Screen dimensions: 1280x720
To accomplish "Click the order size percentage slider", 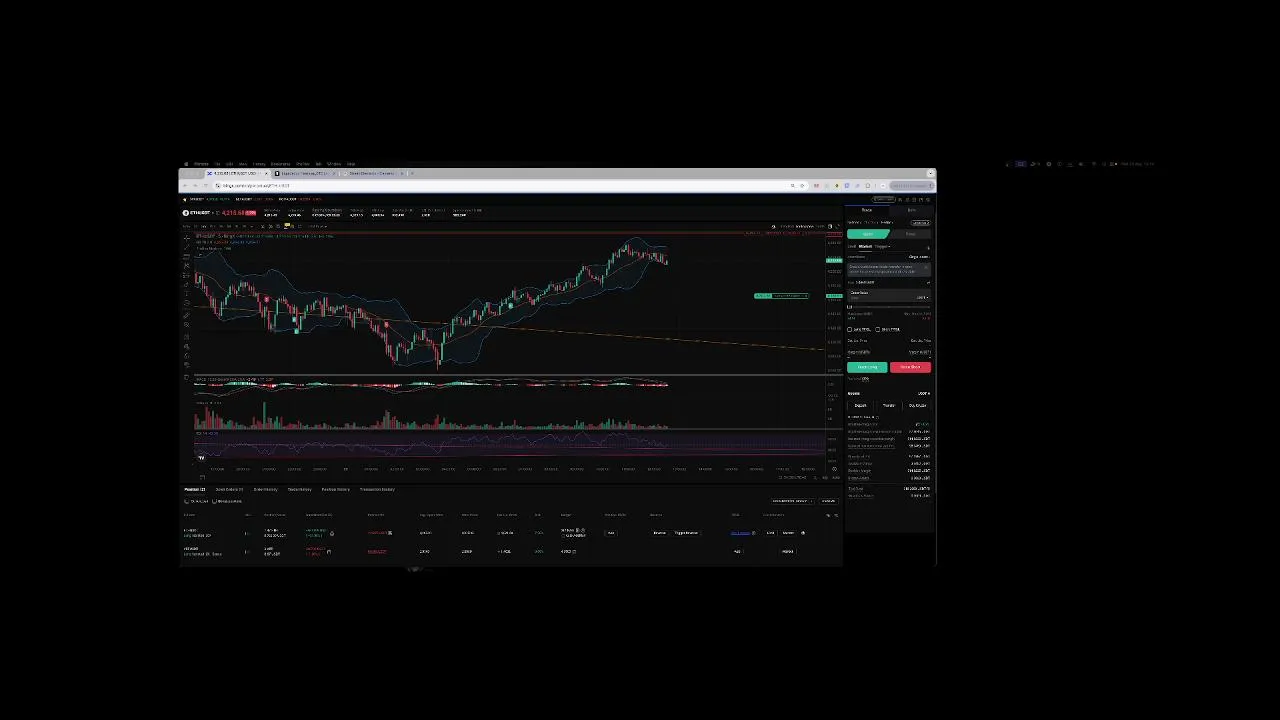I will click(x=889, y=307).
